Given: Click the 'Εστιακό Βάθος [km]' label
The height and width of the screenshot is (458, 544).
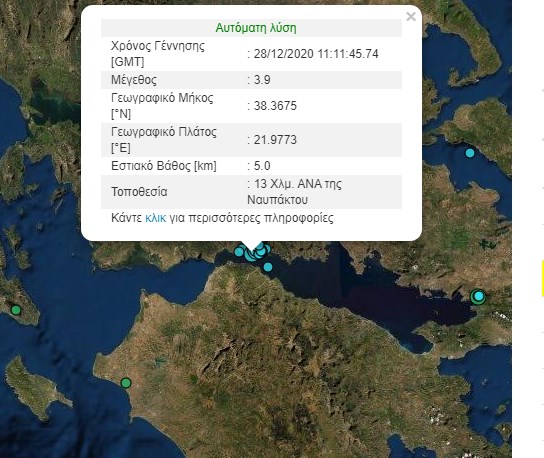Looking at the screenshot, I should click(x=163, y=166).
